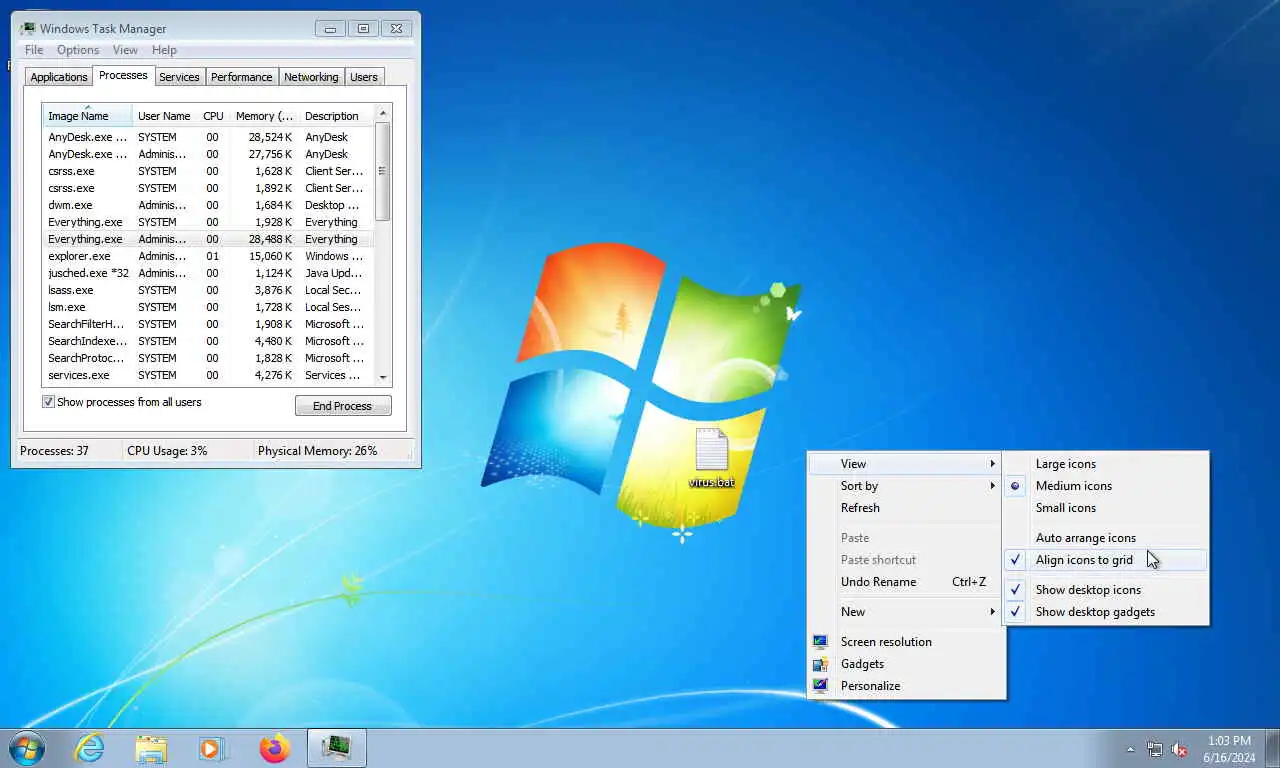
Task: Uncheck Show desktop gadgets
Action: 1106,612
